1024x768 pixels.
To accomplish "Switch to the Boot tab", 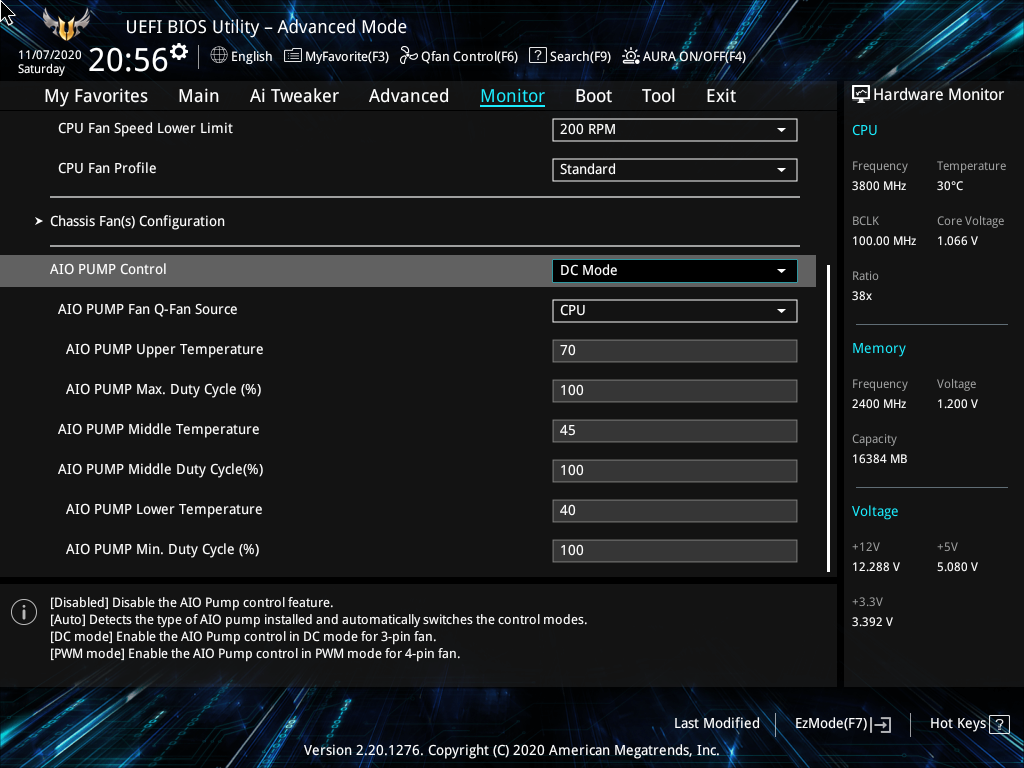I will tap(593, 95).
